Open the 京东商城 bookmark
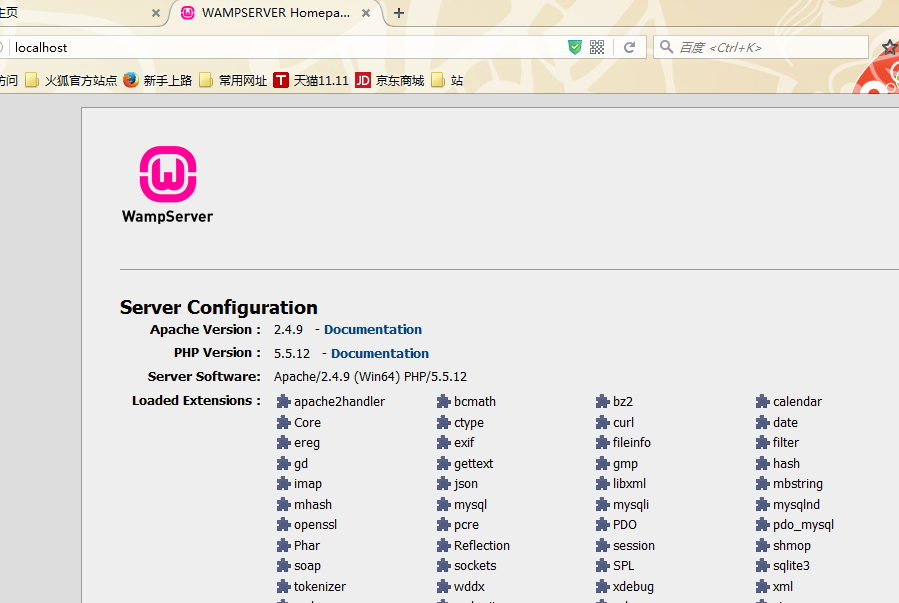The width and height of the screenshot is (899, 603). (x=390, y=80)
